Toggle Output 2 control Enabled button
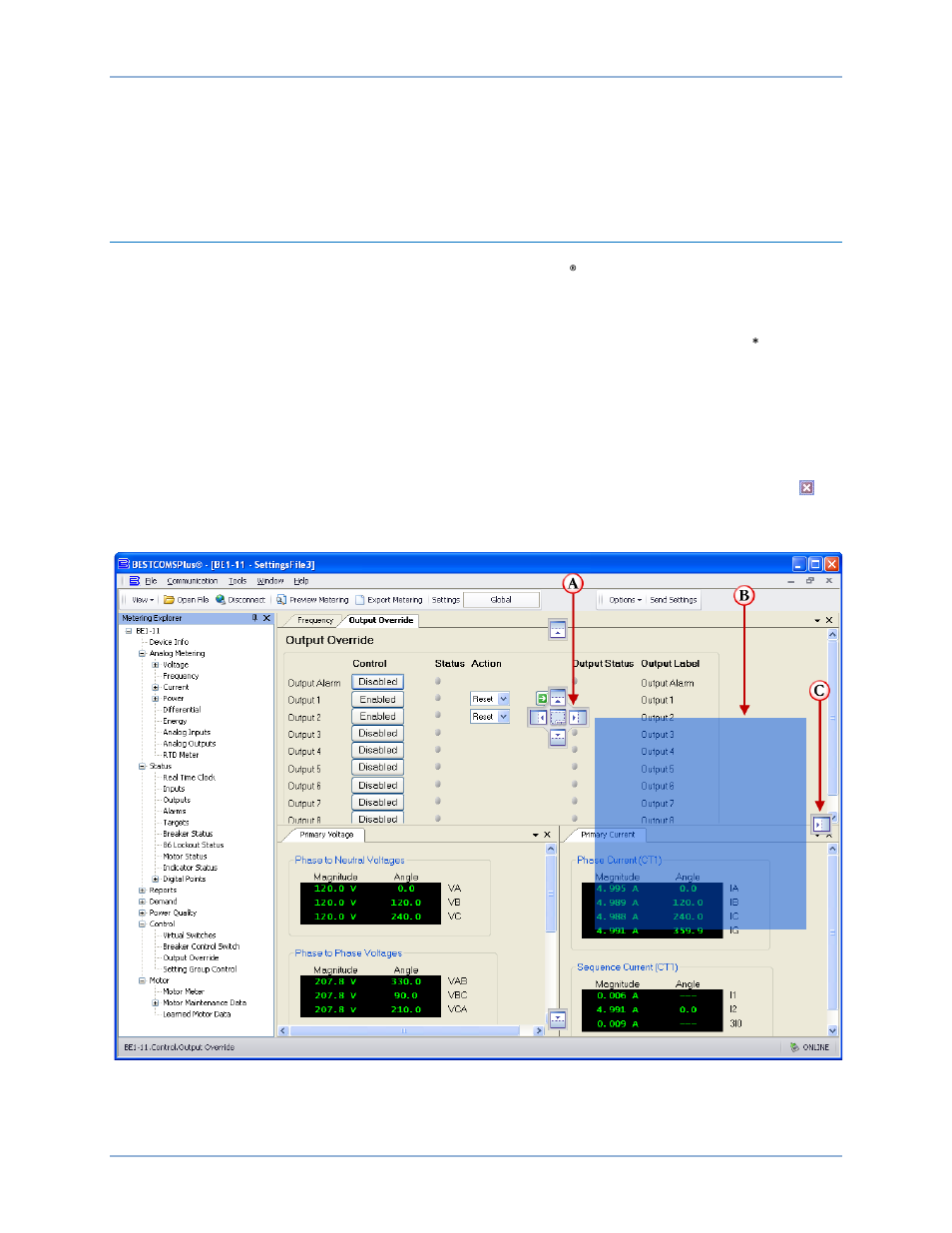 tap(378, 717)
